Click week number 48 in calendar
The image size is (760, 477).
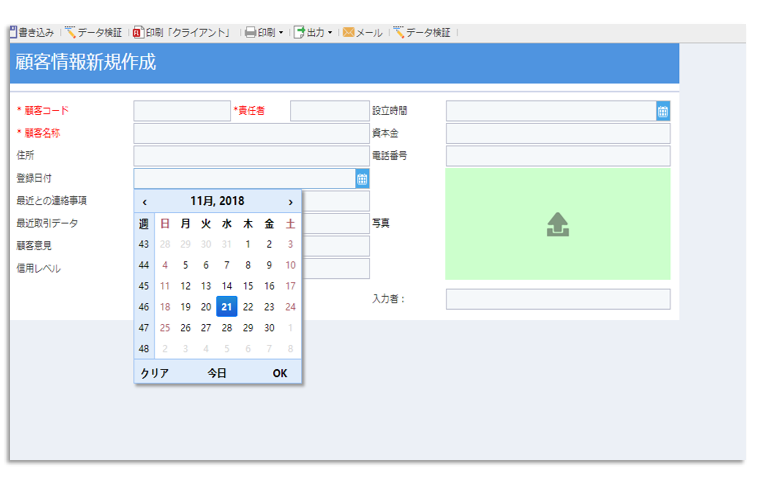click(144, 349)
